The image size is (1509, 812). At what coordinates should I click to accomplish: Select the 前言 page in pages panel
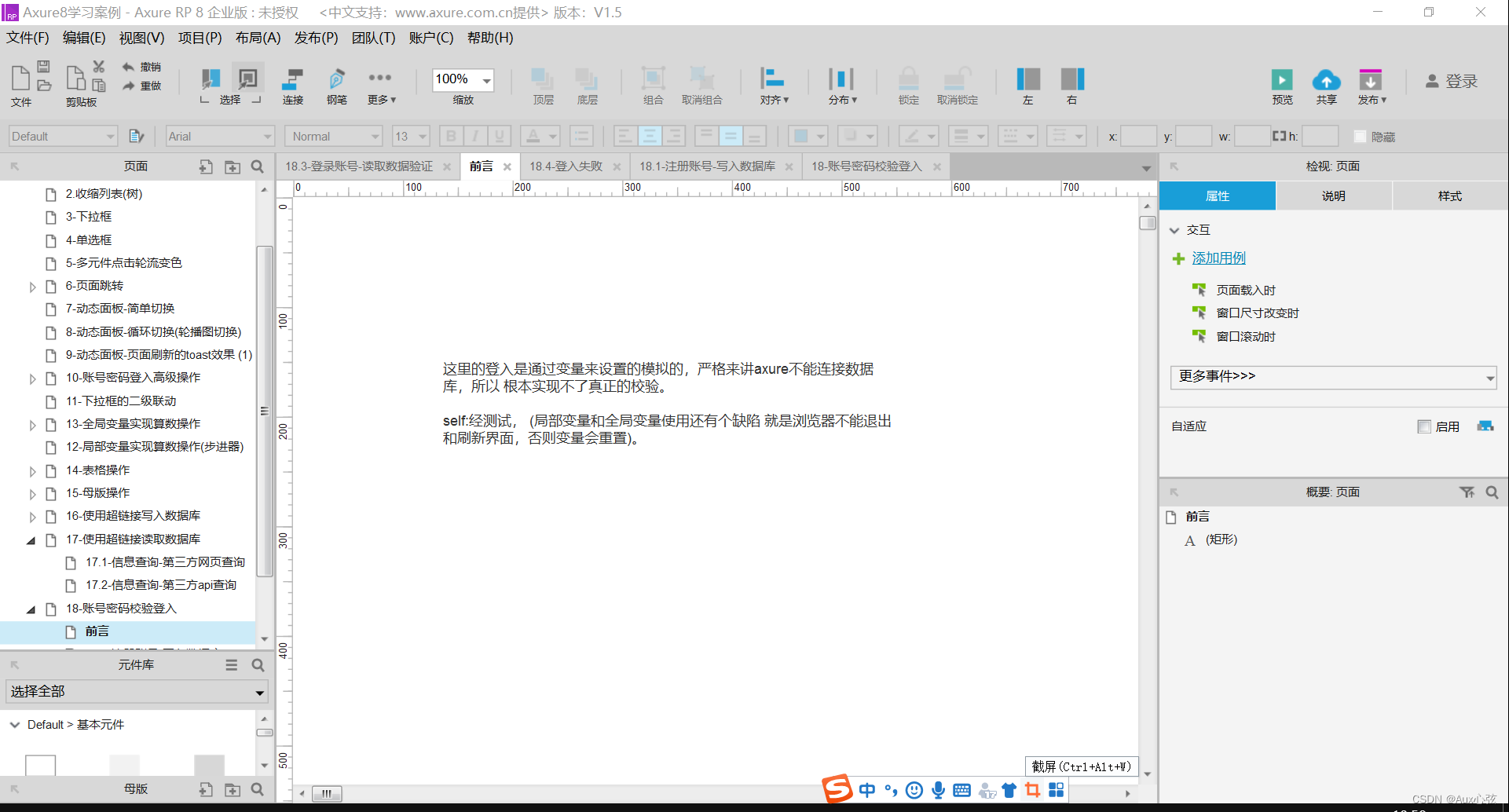pos(97,631)
